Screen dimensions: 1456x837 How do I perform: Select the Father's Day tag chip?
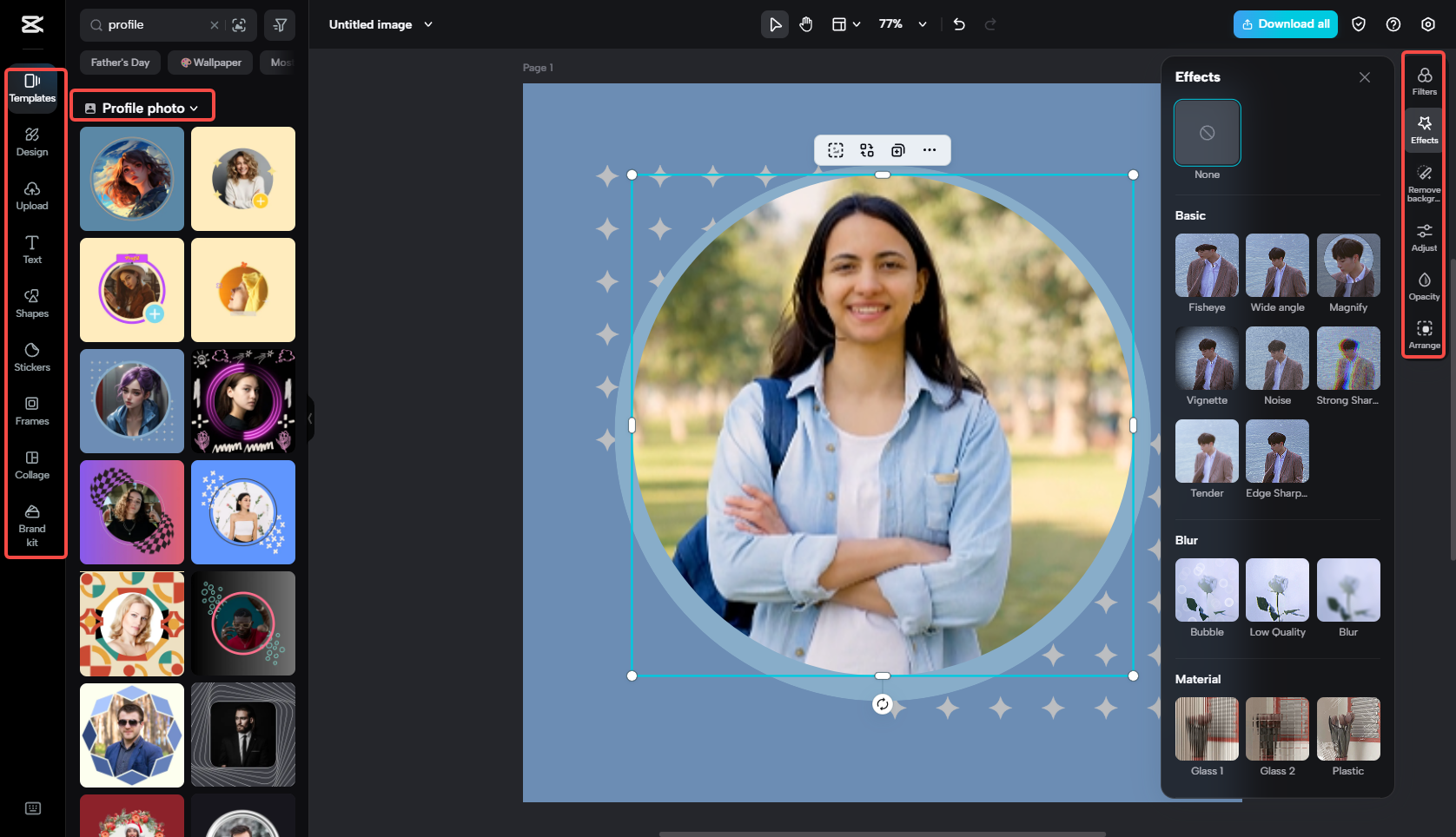pyautogui.click(x=120, y=63)
